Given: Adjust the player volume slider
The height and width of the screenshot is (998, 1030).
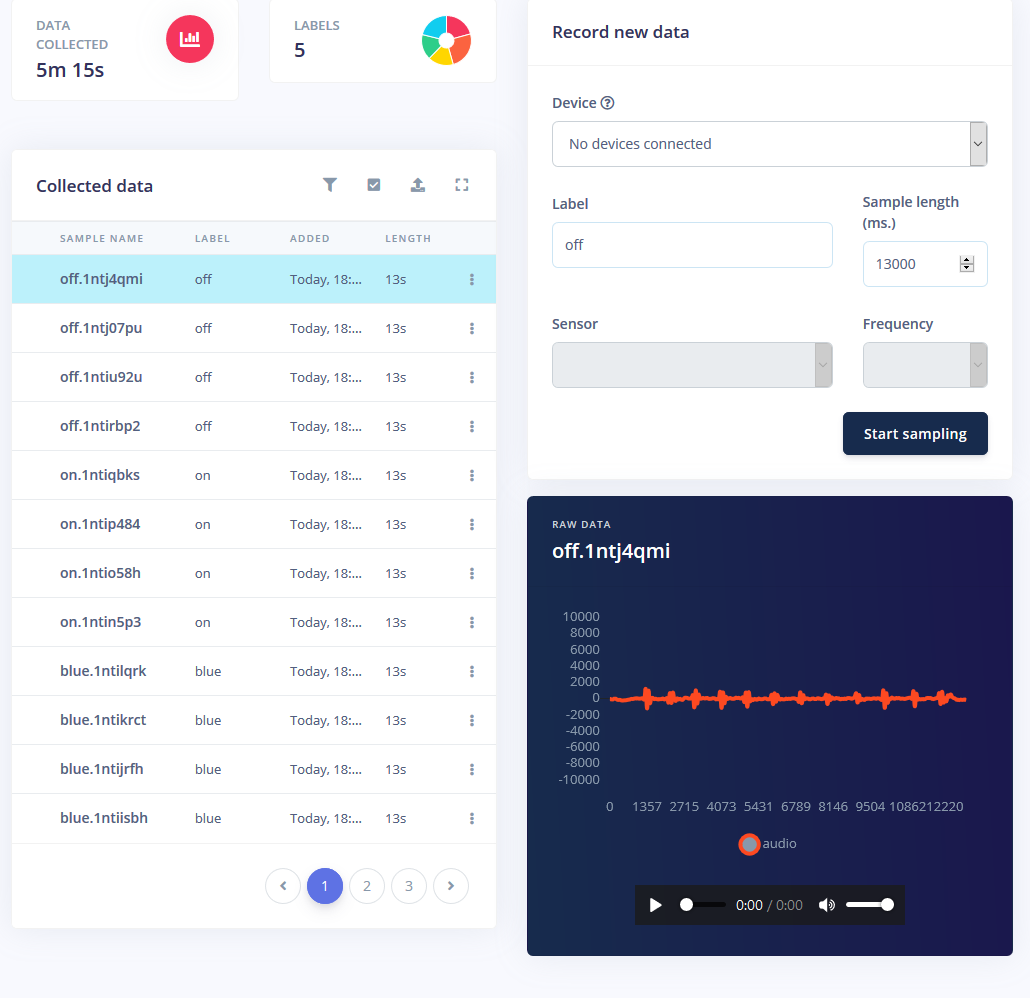Looking at the screenshot, I should pyautogui.click(x=870, y=905).
